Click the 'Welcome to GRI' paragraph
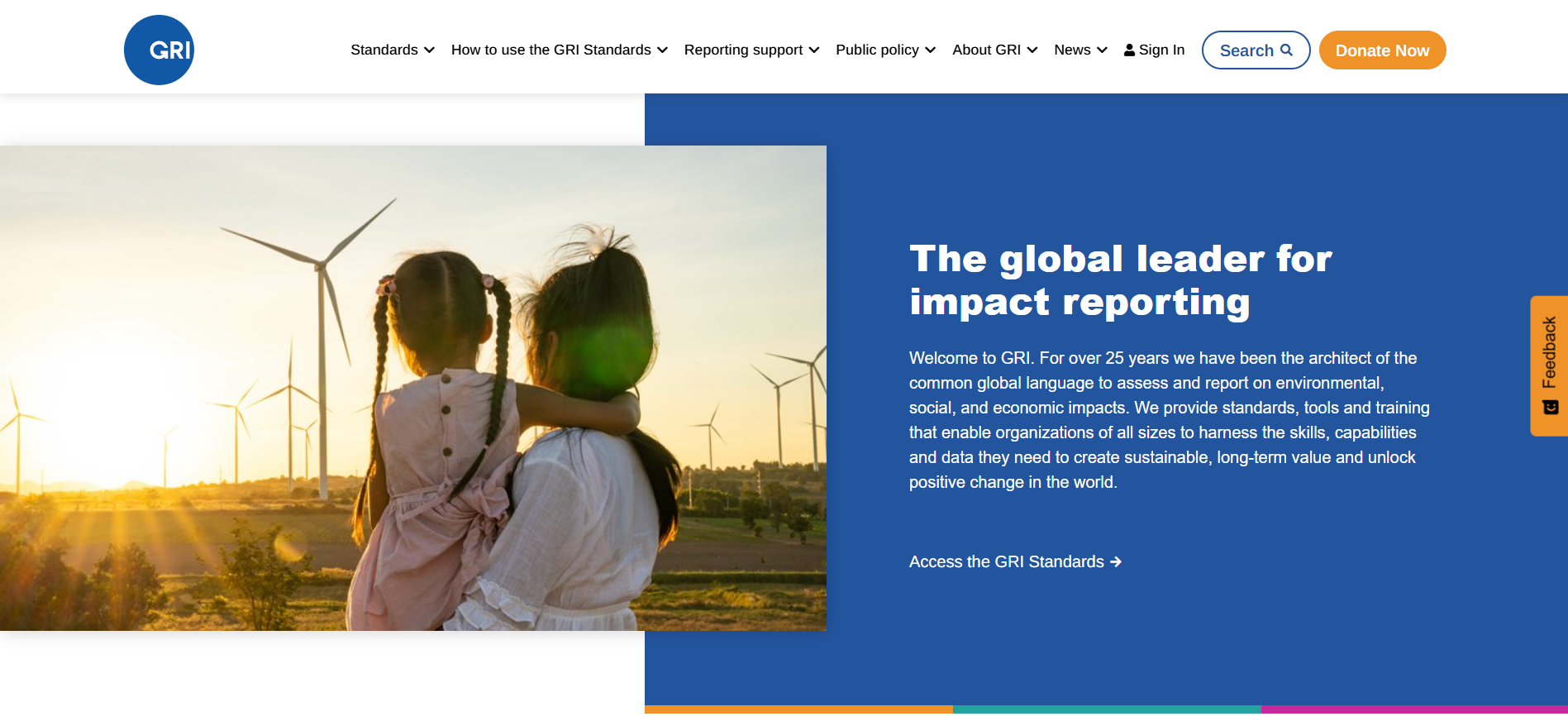The height and width of the screenshot is (721, 1568). [1170, 420]
